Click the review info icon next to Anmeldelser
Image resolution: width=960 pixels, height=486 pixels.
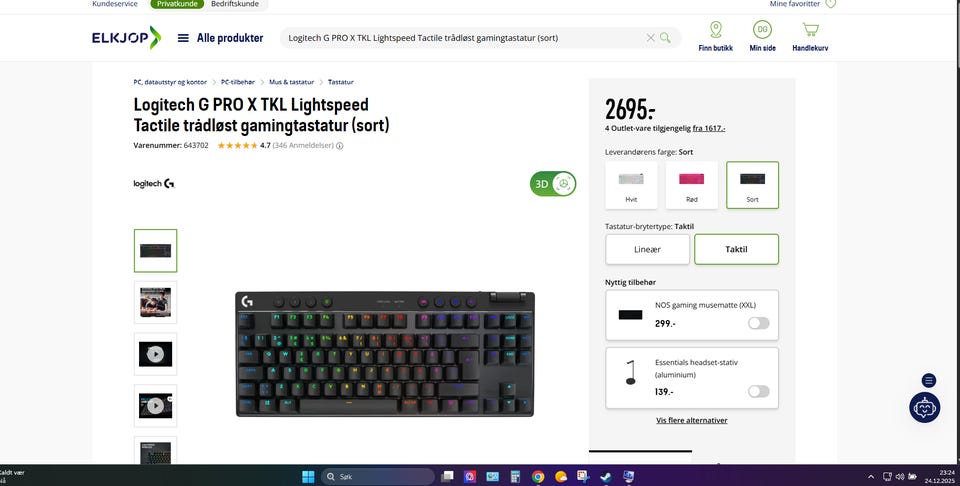340,146
